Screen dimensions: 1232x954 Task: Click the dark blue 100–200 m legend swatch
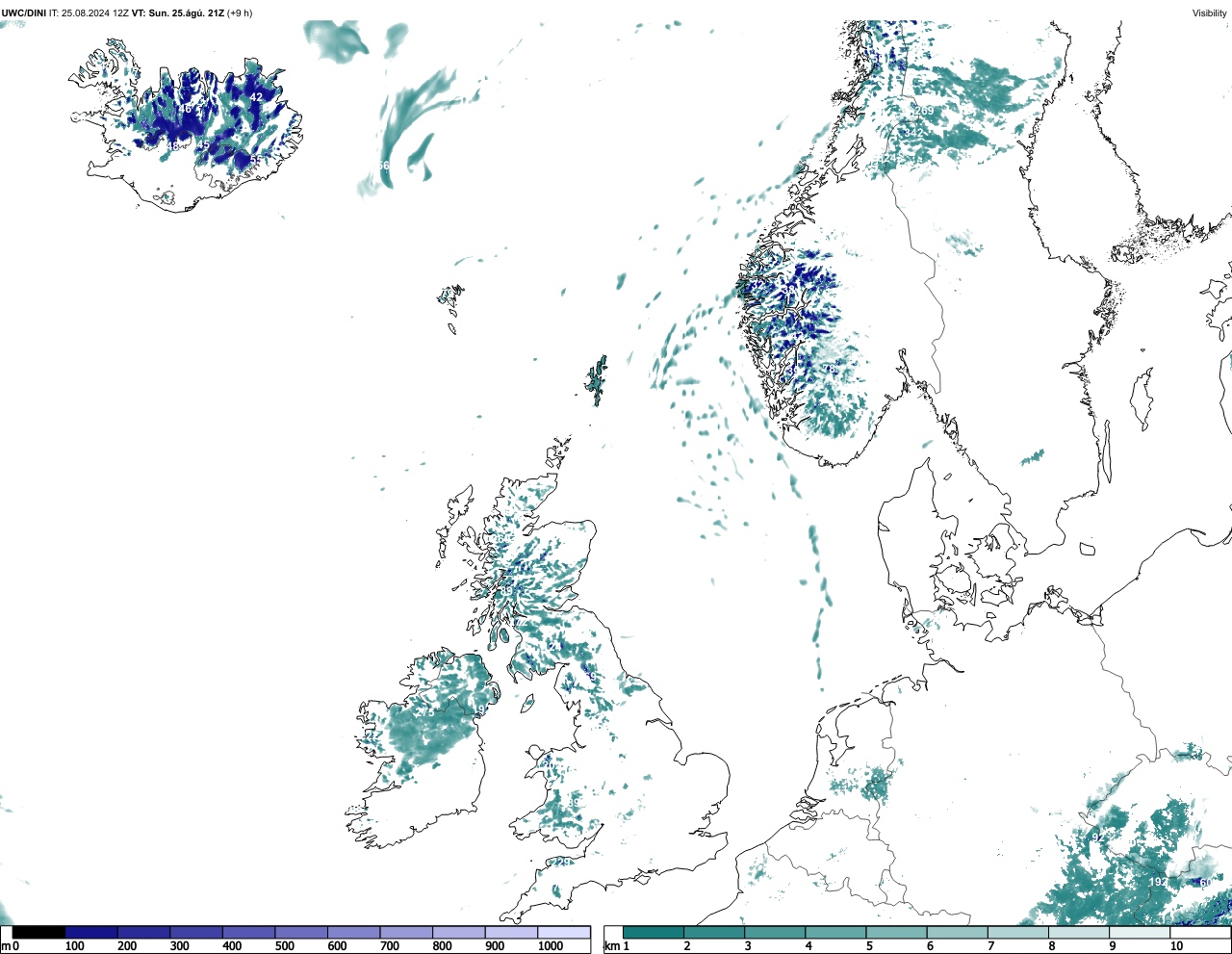[x=91, y=933]
